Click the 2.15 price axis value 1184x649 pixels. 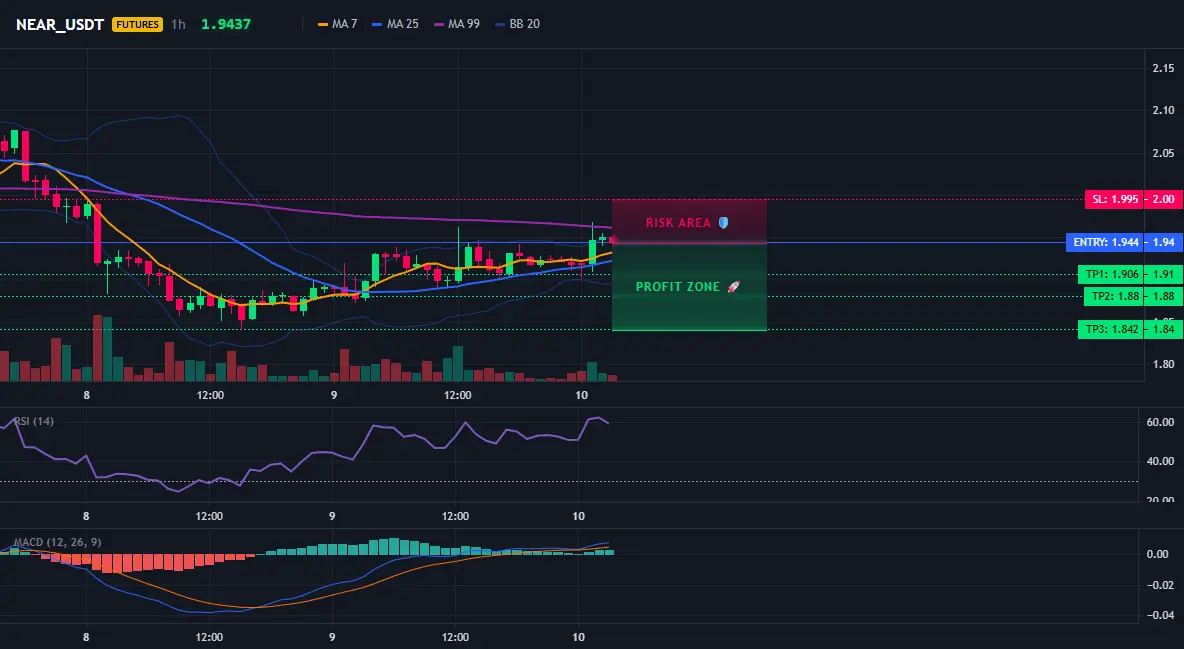point(1164,68)
